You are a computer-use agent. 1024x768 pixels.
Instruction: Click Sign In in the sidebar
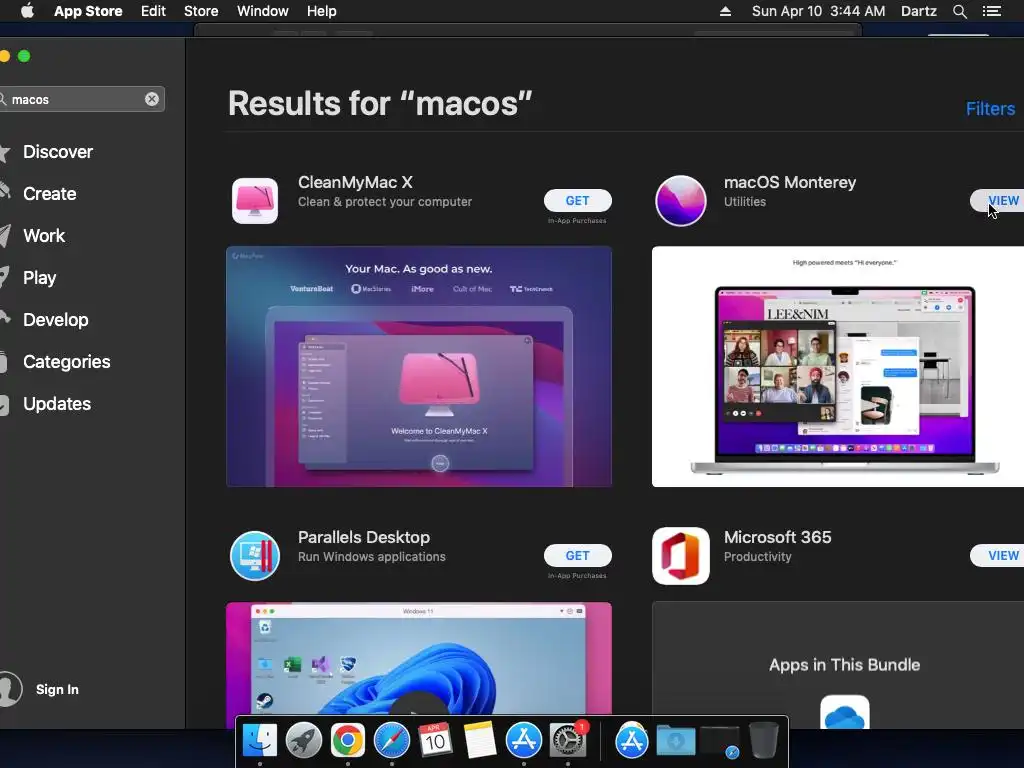(57, 690)
